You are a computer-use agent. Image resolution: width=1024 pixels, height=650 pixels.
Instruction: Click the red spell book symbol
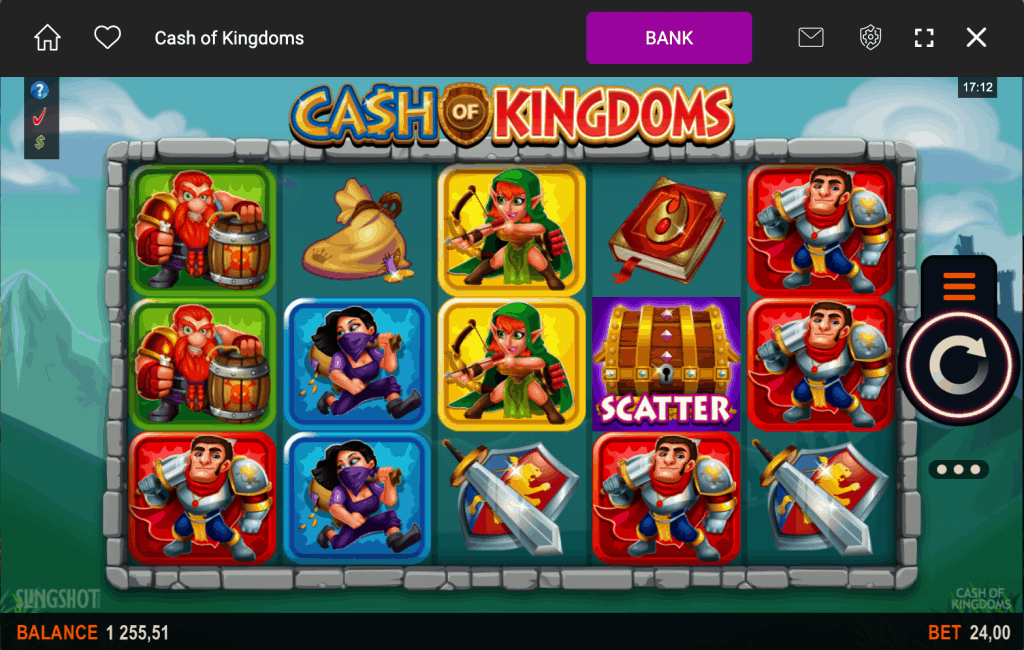coord(666,229)
